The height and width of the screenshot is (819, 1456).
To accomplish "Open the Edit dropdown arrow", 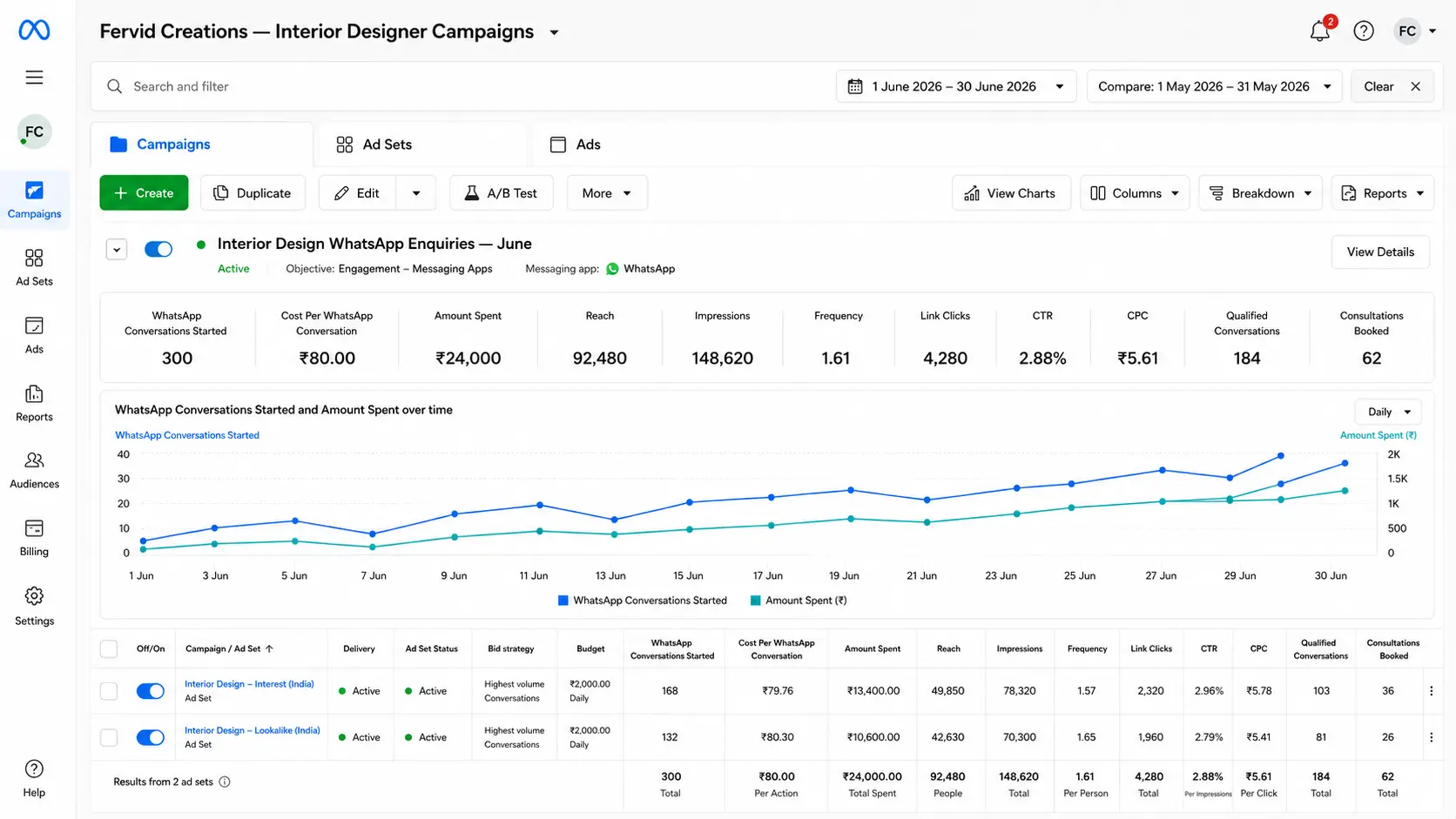I will [416, 193].
